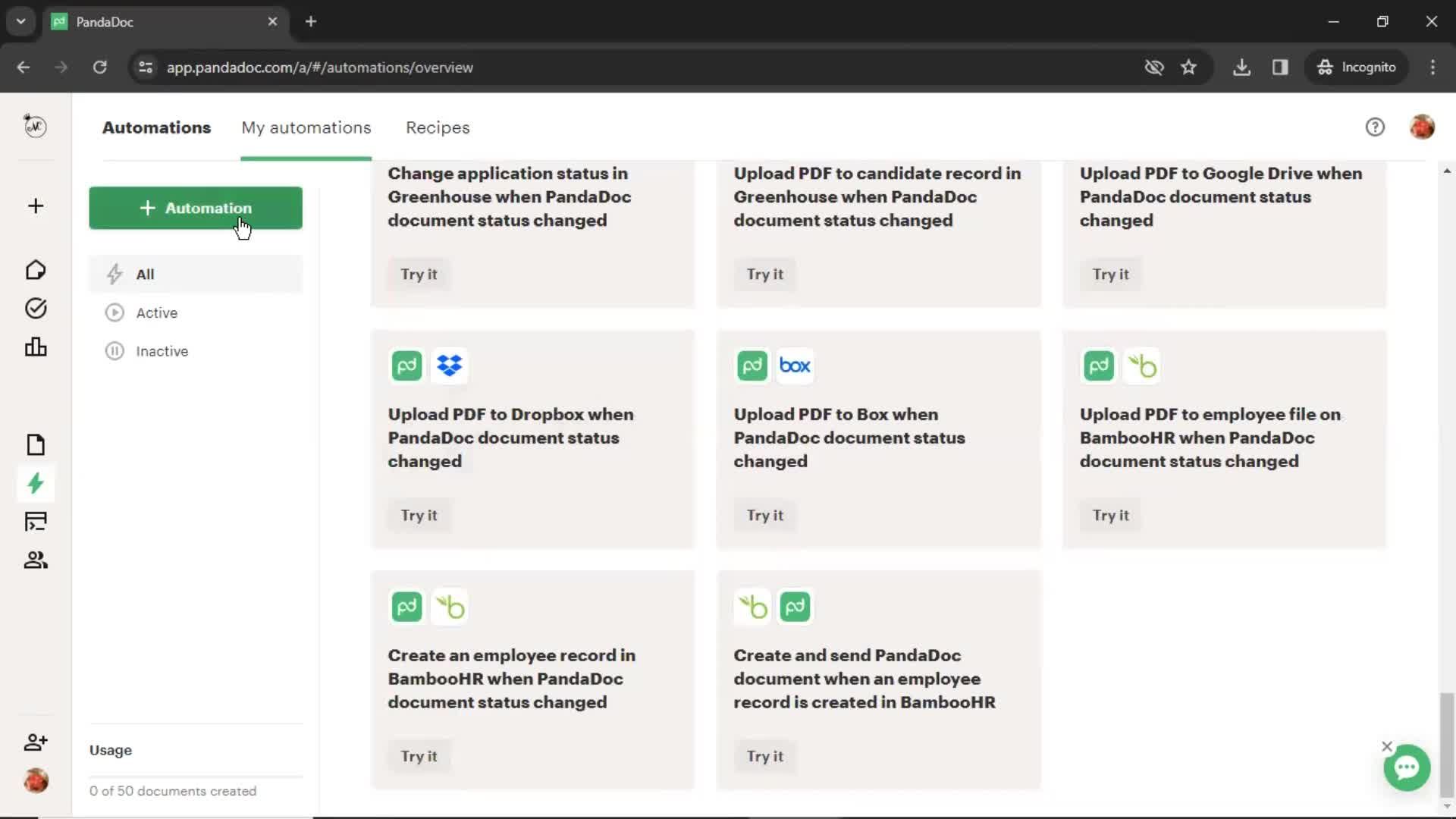The width and height of the screenshot is (1456, 819).
Task: Expand the help question mark icon top-right
Action: [1375, 127]
